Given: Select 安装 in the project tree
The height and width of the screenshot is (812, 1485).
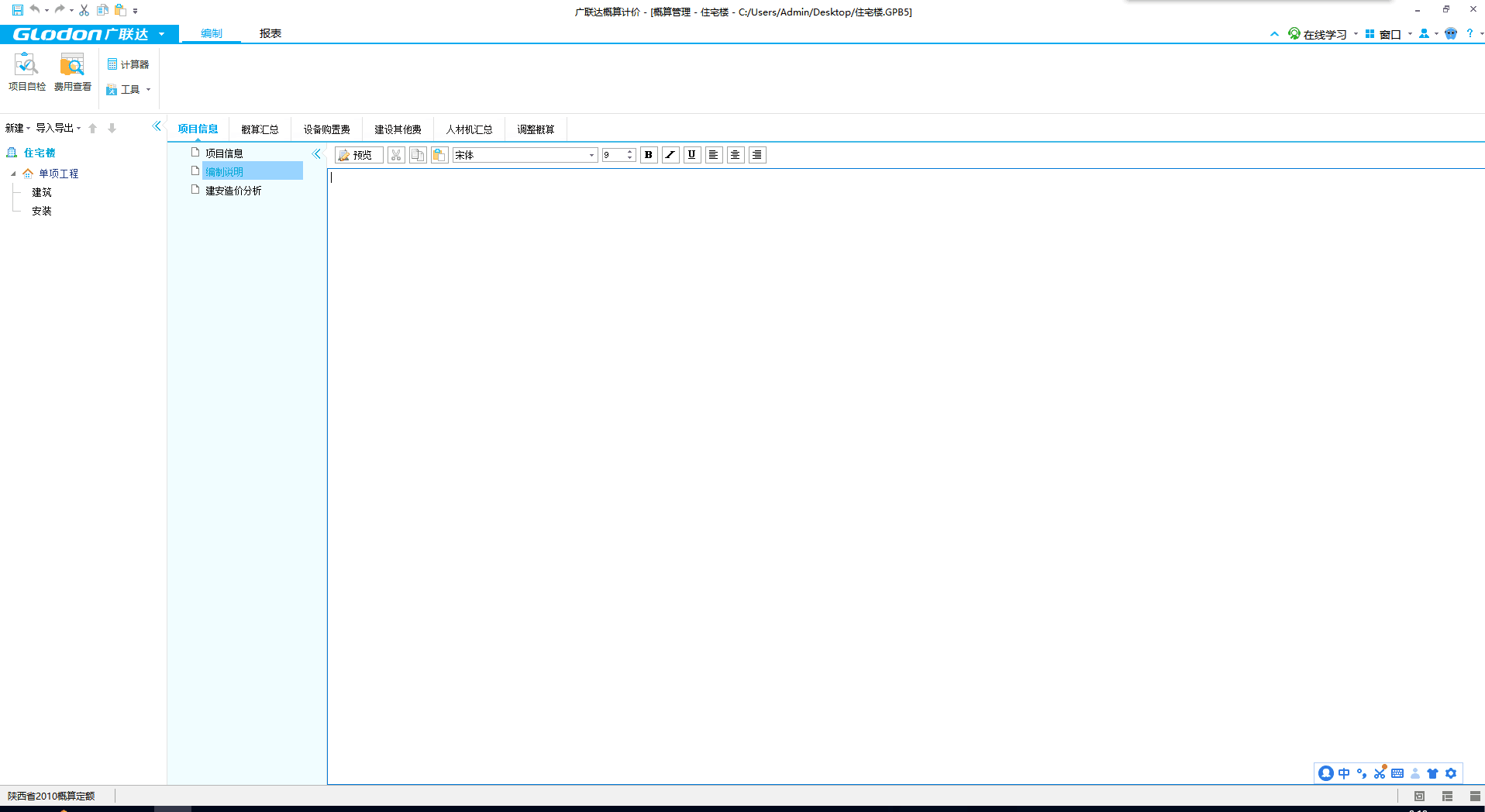Looking at the screenshot, I should coord(42,211).
